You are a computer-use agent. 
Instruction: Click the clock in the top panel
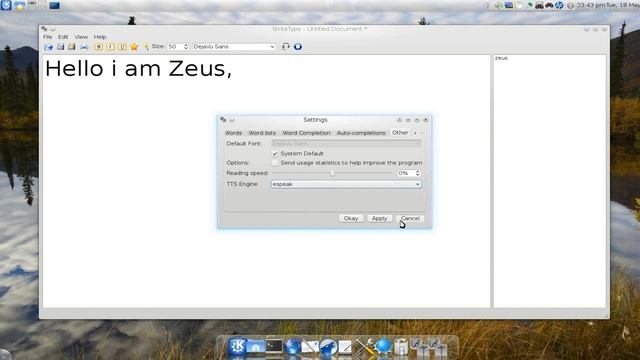click(x=608, y=5)
